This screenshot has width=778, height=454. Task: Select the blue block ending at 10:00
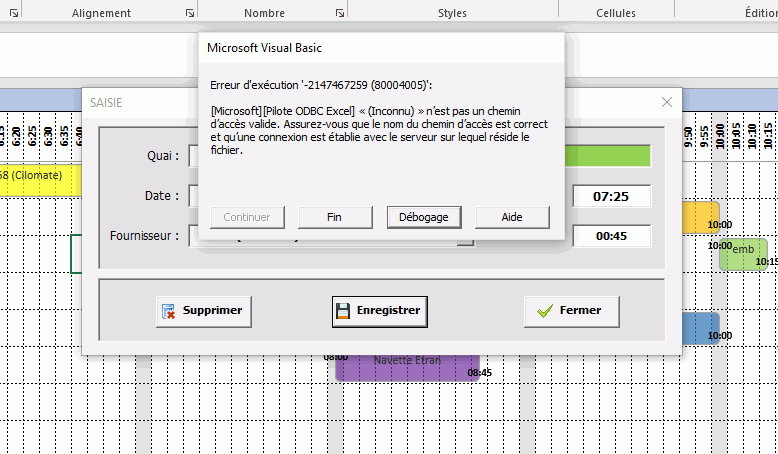[701, 328]
